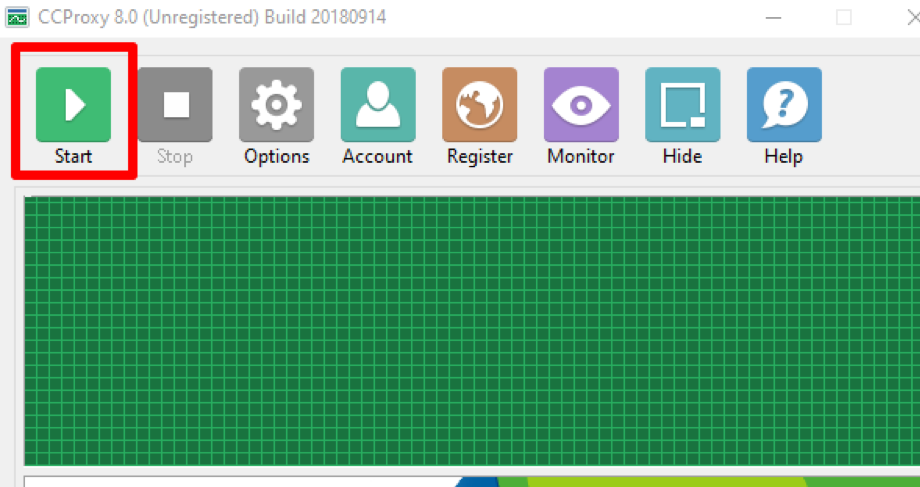Click the title text CCProxy 8.0 (Unregistered)

pyautogui.click(x=148, y=17)
